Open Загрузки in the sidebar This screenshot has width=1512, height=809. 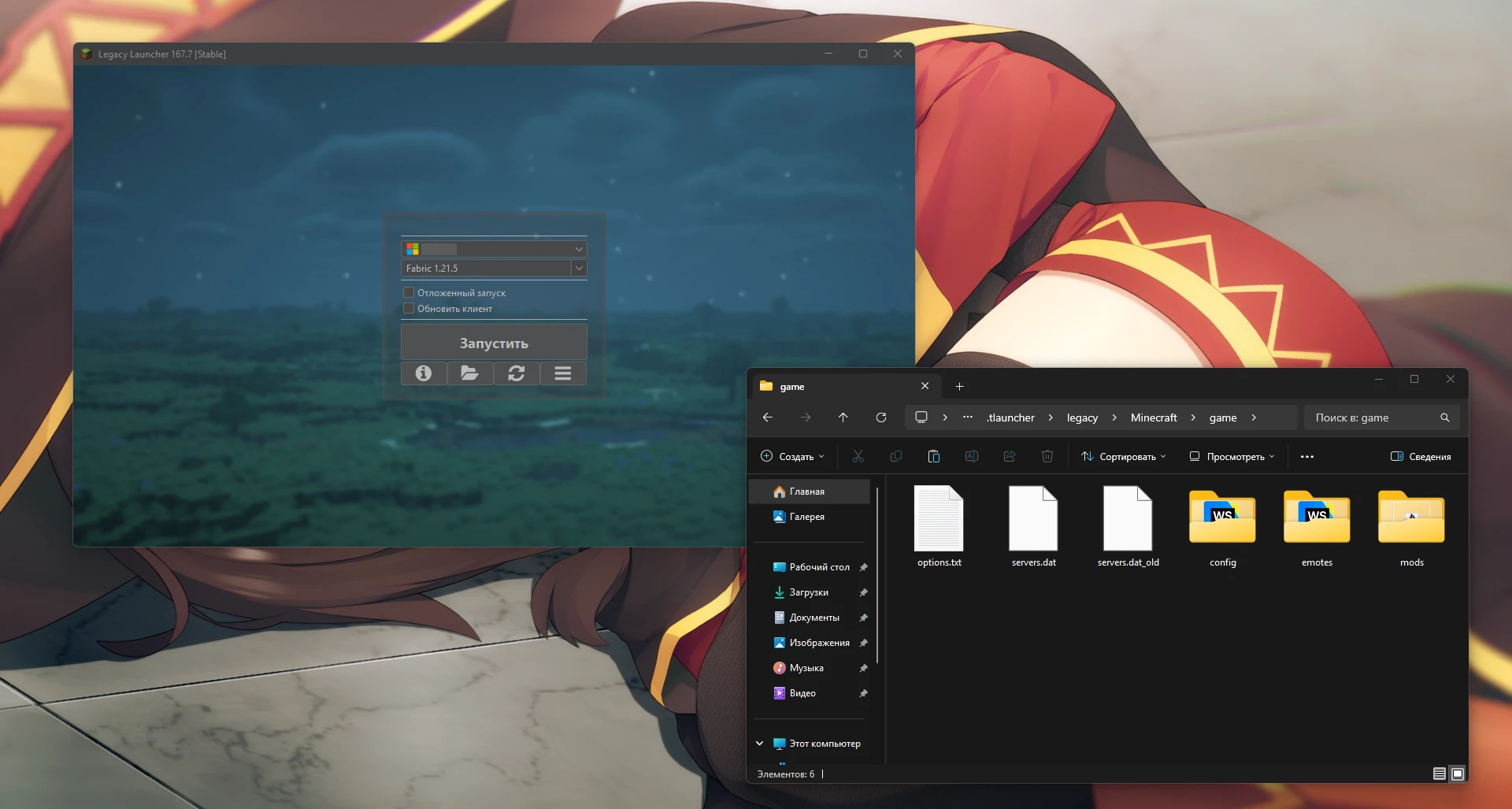(x=810, y=592)
